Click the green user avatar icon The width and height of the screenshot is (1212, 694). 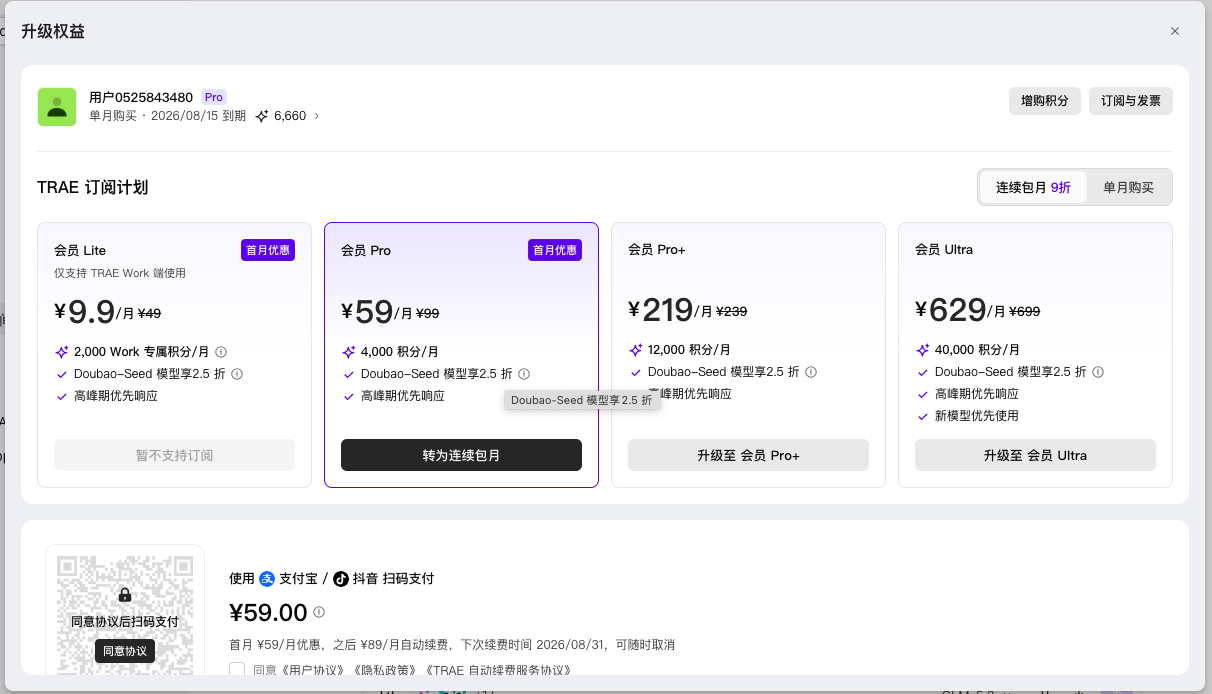[x=57, y=107]
